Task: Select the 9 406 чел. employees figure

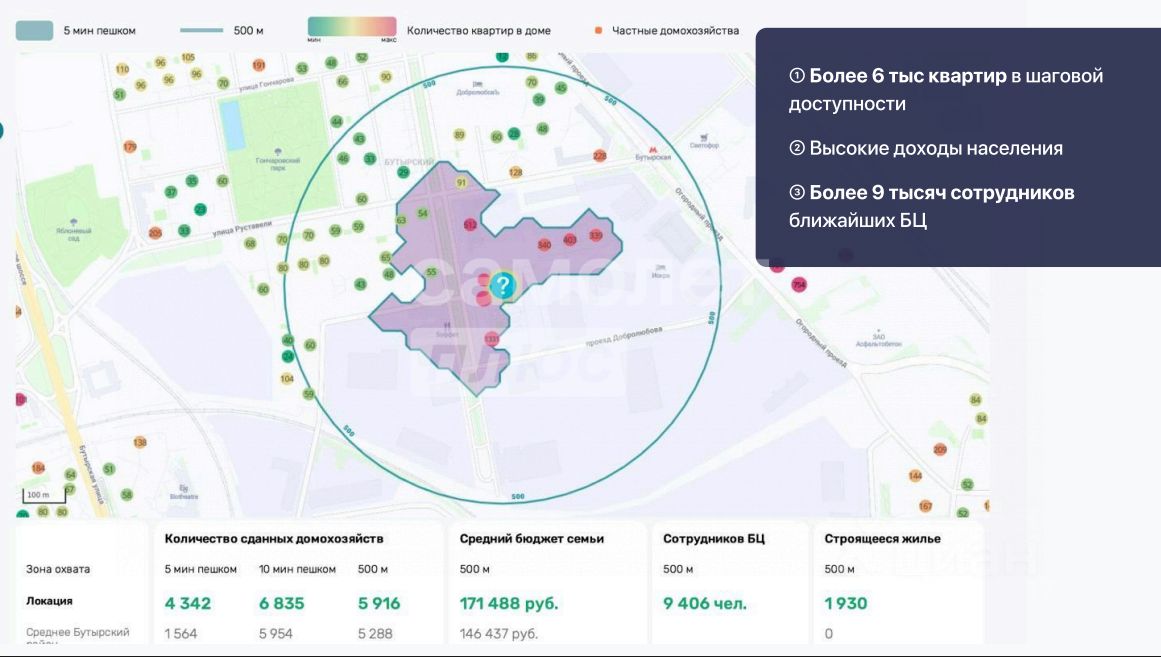Action: 704,604
